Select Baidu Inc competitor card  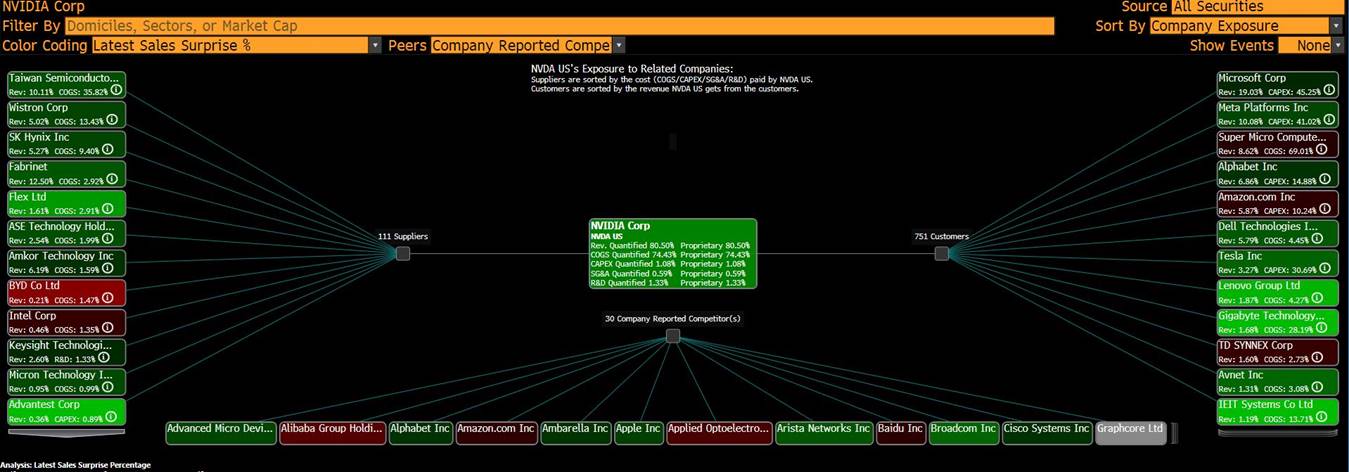click(902, 432)
